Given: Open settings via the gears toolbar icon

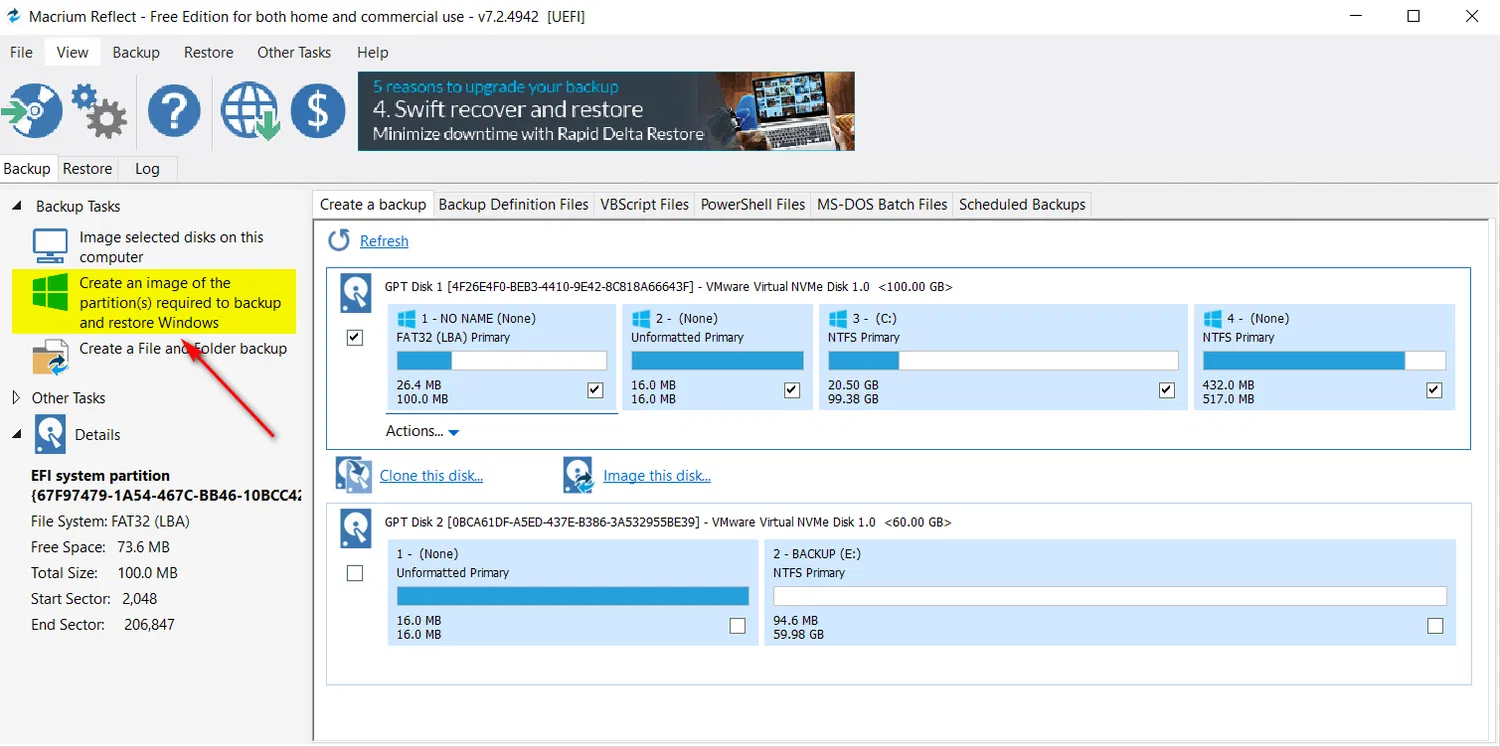Looking at the screenshot, I should point(99,110).
